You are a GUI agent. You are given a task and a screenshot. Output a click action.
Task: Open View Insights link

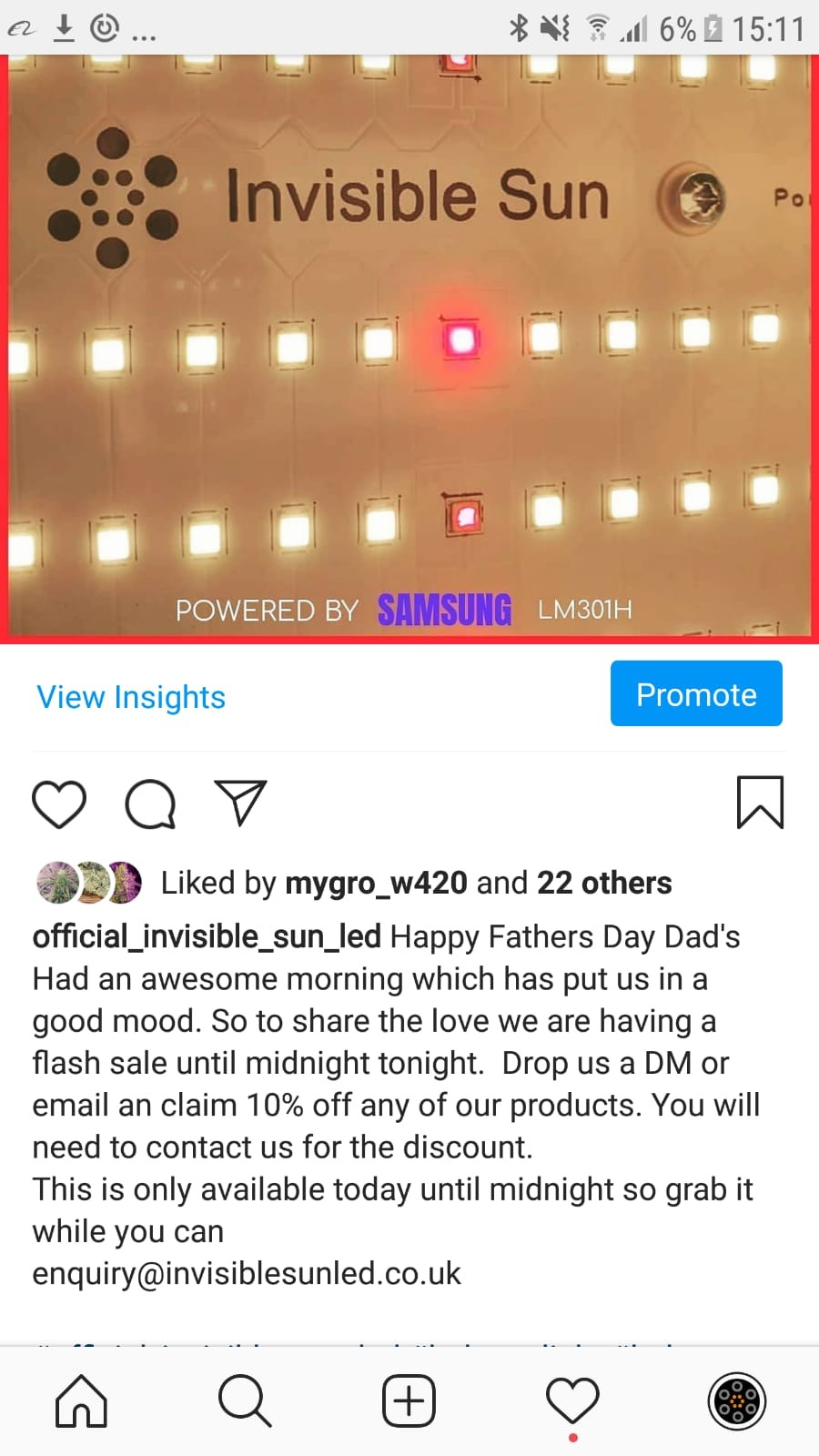coord(131,697)
